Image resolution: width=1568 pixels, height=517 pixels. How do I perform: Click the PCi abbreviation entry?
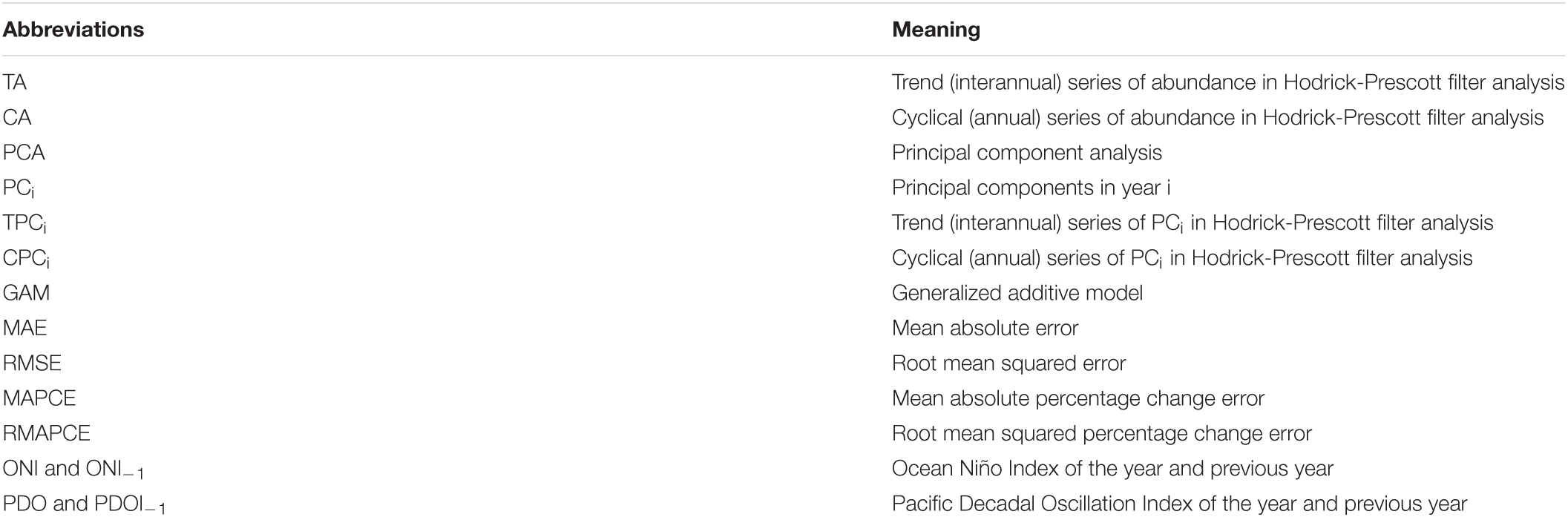(19, 189)
